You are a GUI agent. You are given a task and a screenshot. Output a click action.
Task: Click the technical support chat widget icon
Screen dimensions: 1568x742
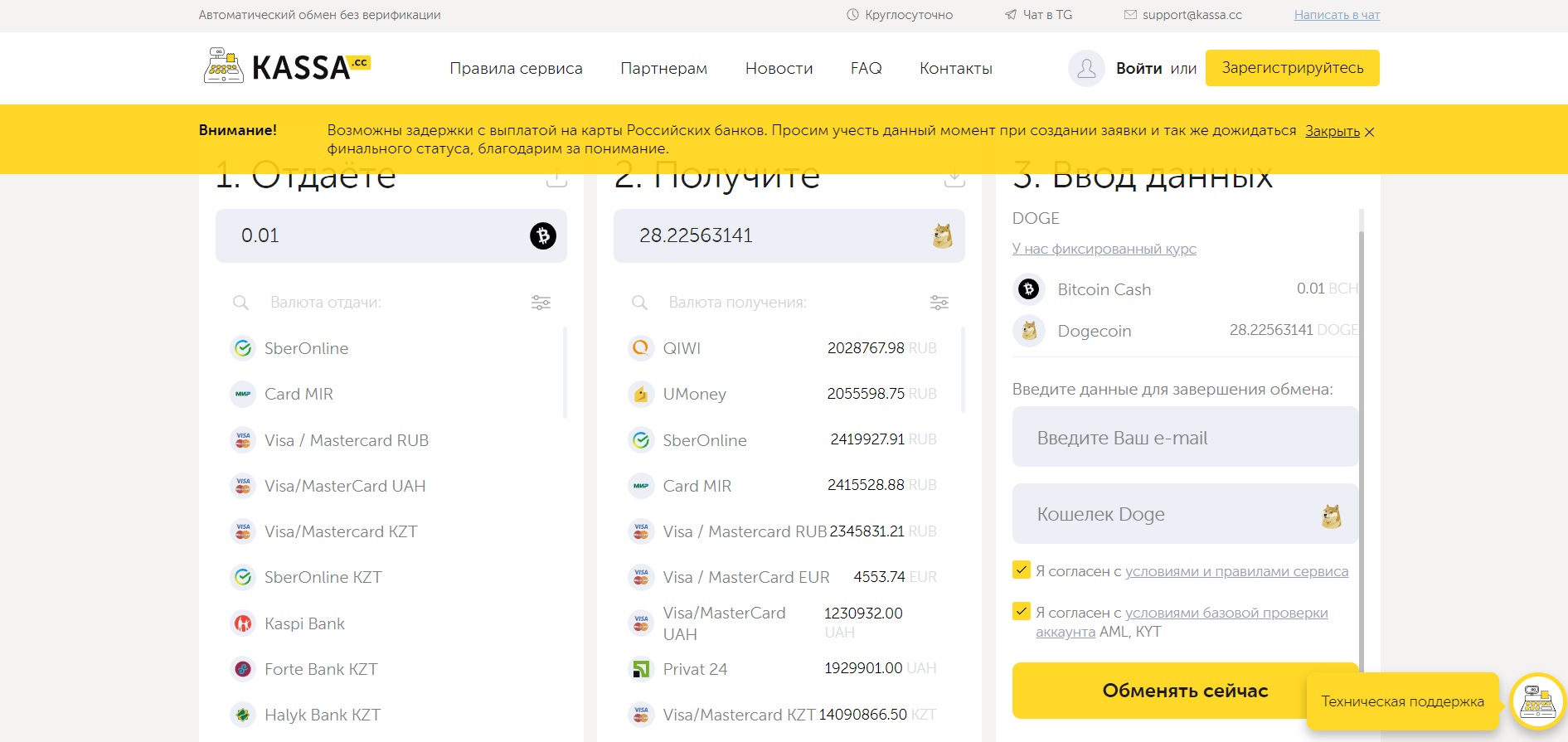(1538, 701)
